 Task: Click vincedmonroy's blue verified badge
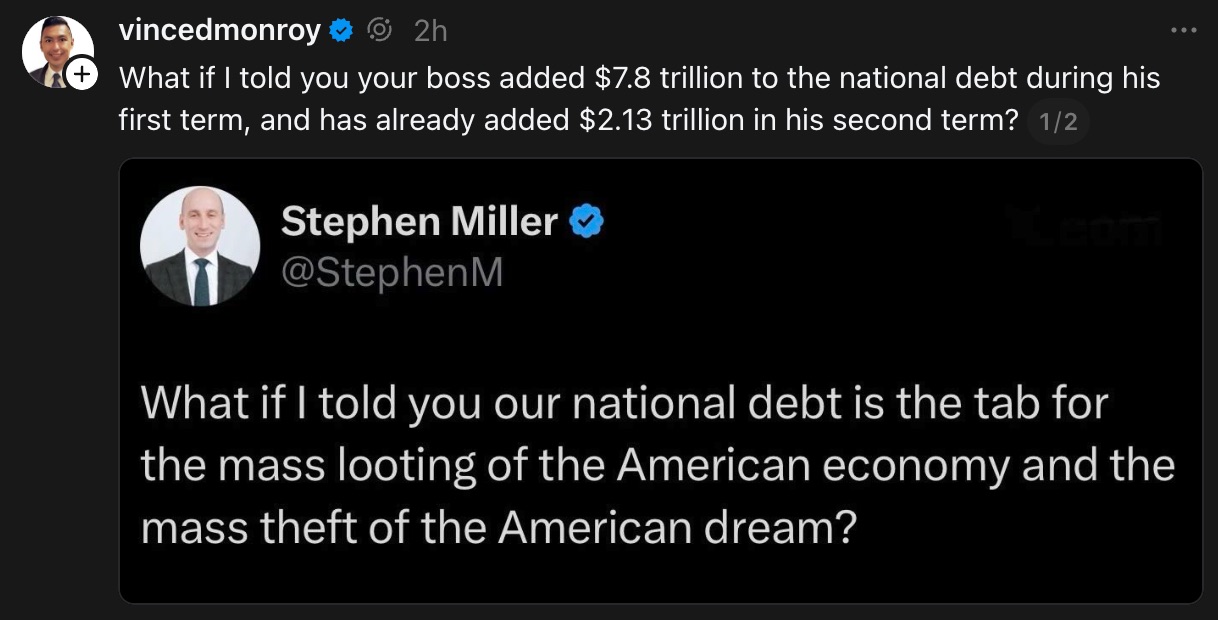[x=341, y=31]
